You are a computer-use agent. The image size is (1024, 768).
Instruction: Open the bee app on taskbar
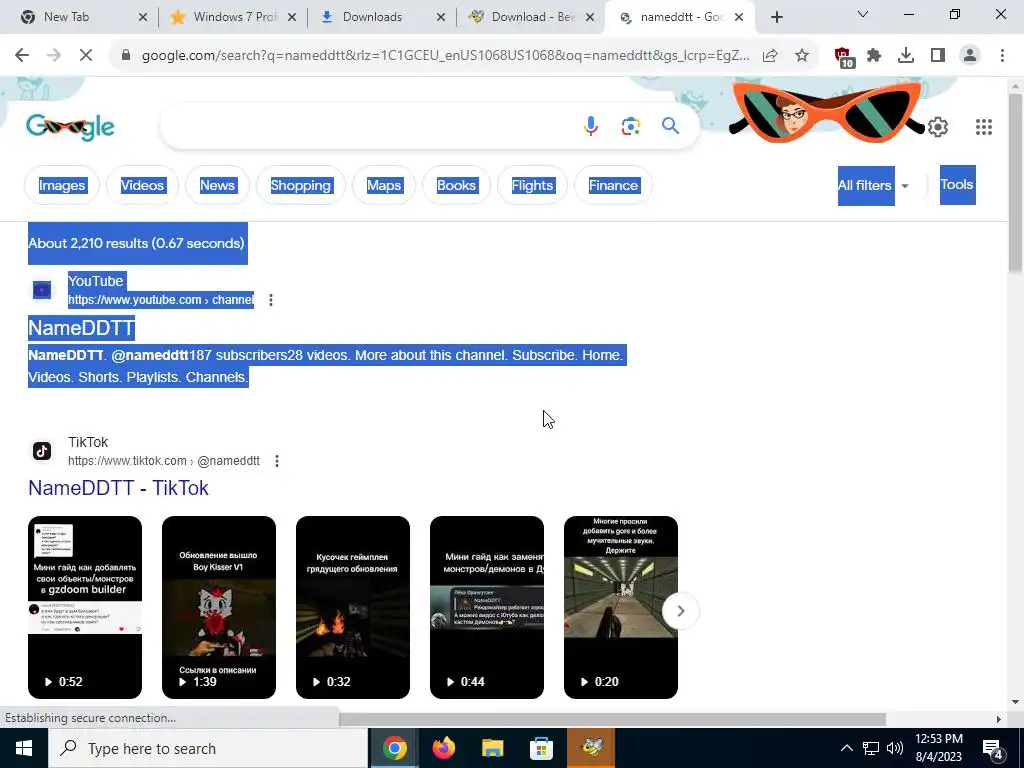pyautogui.click(x=591, y=748)
